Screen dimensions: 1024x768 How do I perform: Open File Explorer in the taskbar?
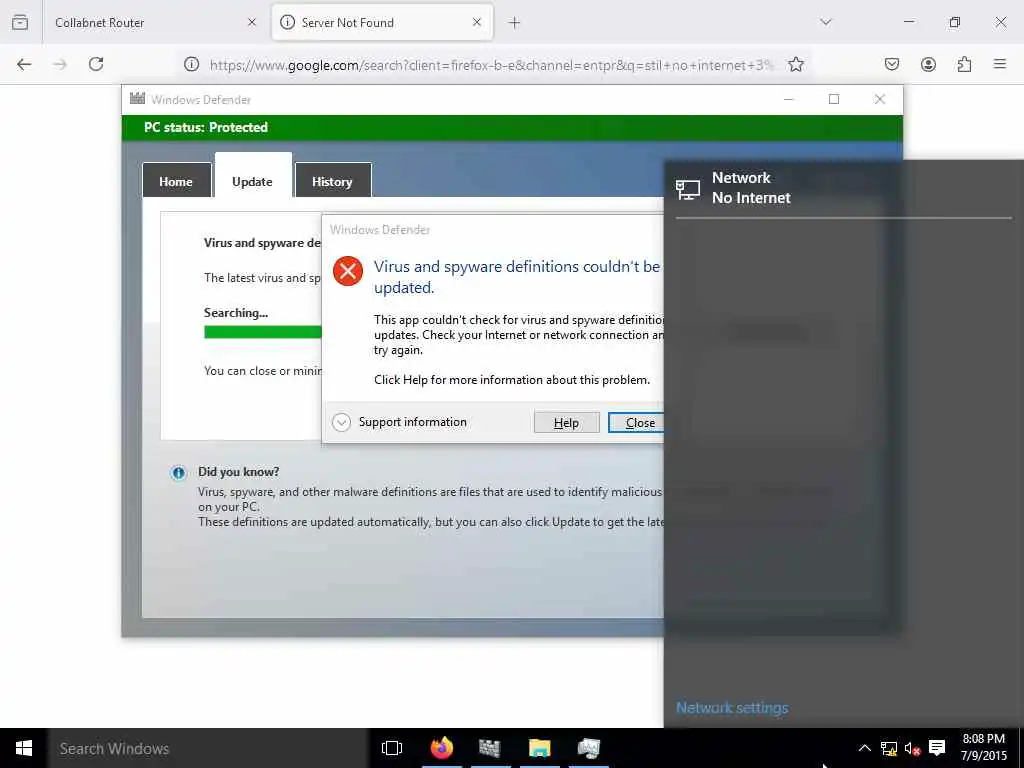(539, 748)
